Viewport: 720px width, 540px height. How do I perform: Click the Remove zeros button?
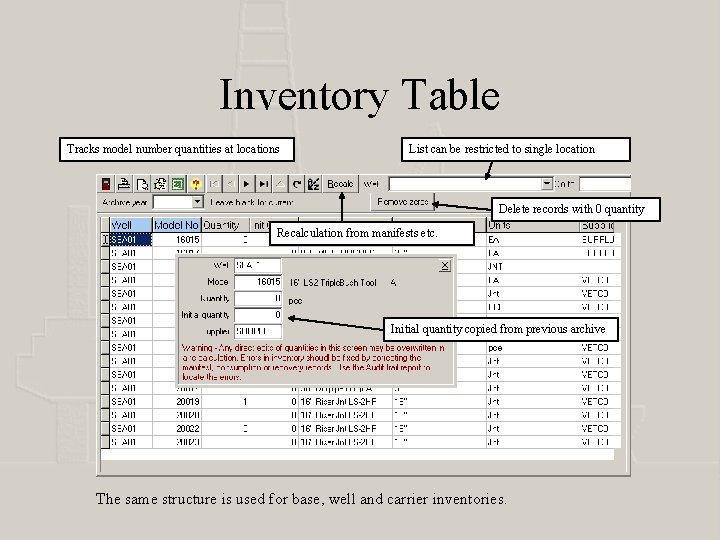(x=402, y=202)
